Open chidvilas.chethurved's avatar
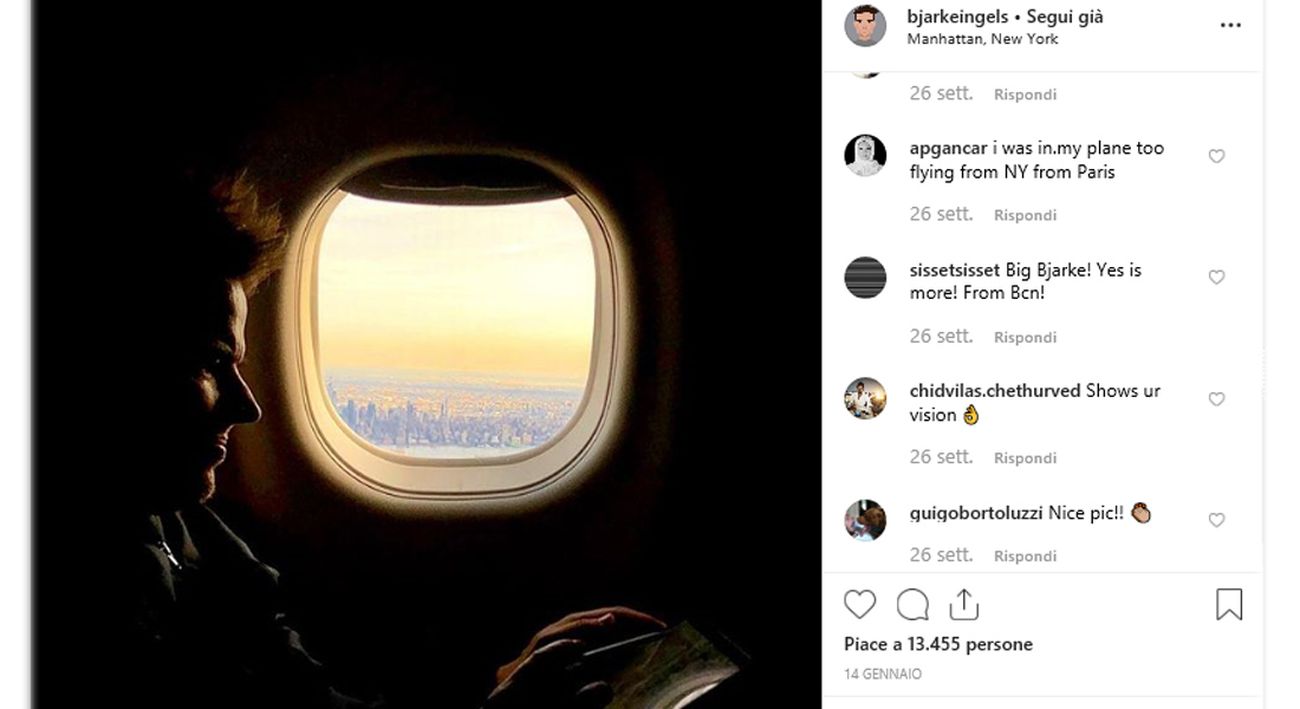 pos(865,398)
